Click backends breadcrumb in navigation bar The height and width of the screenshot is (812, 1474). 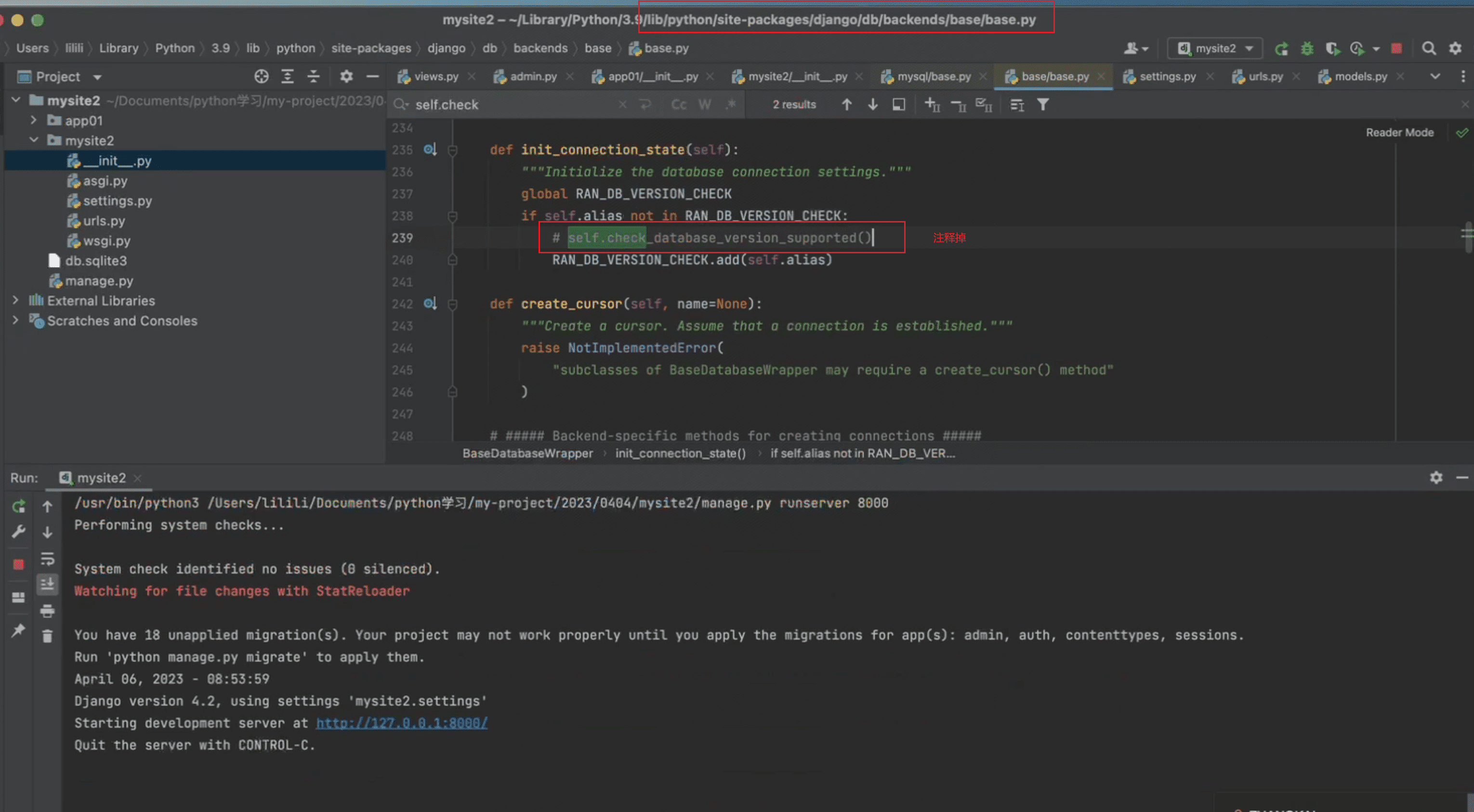pyautogui.click(x=541, y=48)
